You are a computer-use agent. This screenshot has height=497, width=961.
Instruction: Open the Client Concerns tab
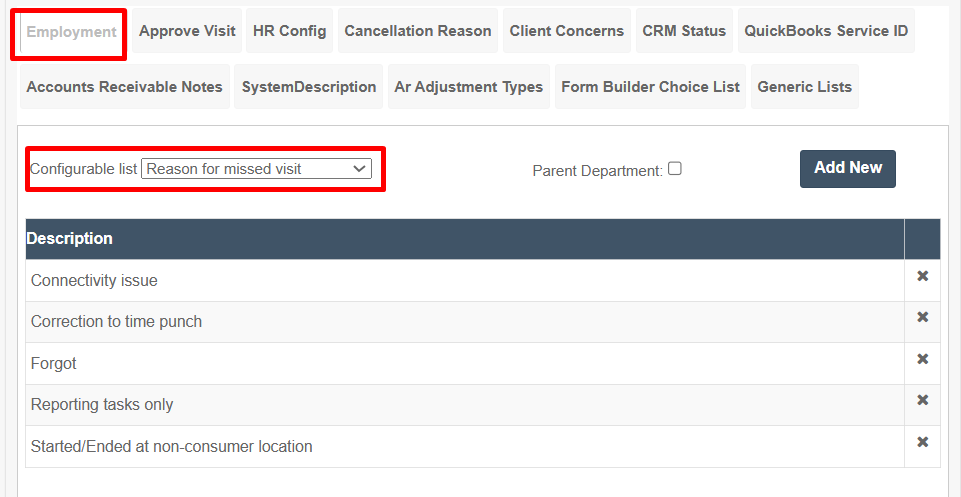pos(566,31)
